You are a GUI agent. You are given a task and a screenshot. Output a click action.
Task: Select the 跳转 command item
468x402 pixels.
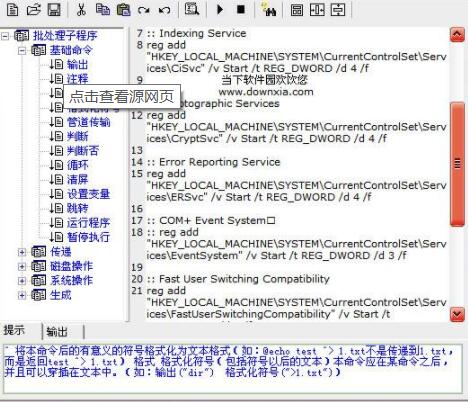[78, 208]
